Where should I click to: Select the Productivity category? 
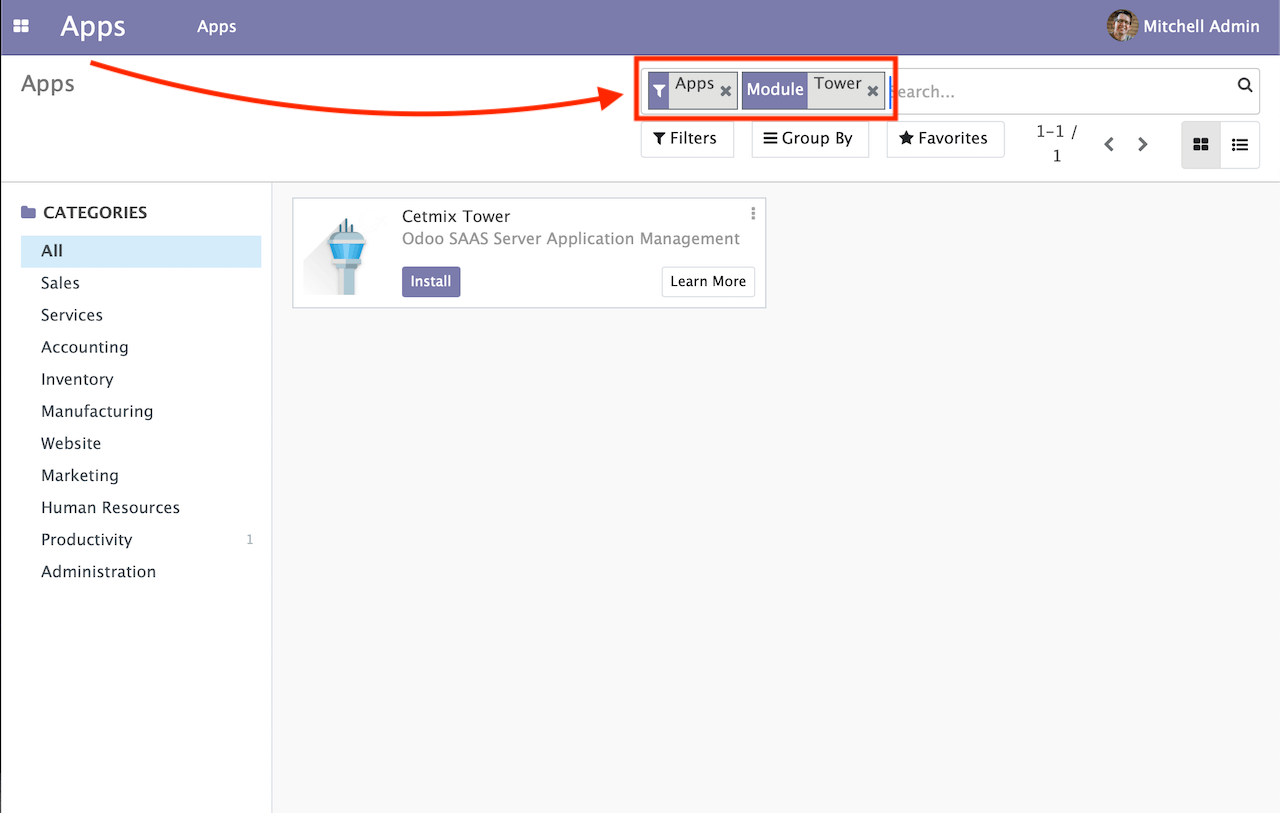(141, 539)
